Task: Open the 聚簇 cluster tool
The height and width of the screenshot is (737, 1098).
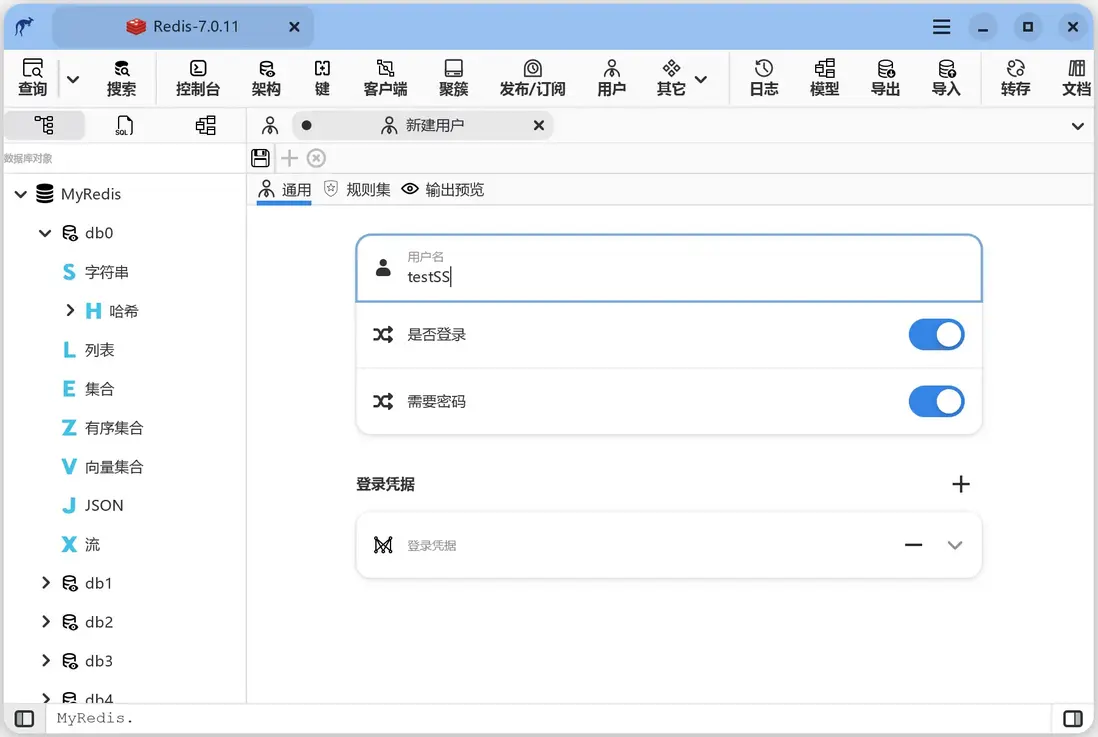Action: pyautogui.click(x=453, y=77)
